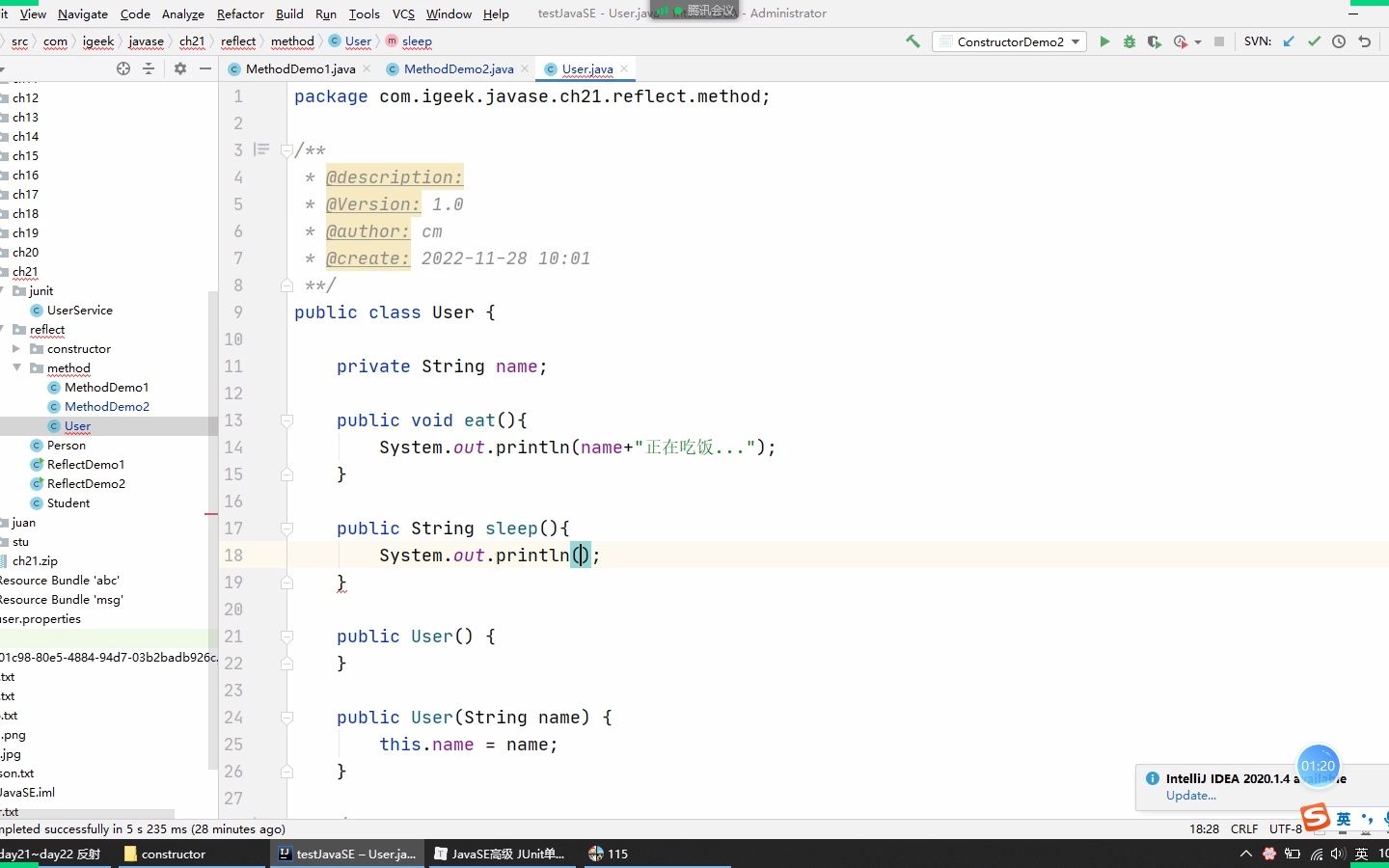The image size is (1389, 868).
Task: Close the MethodDemo2.java editor tab
Action: (x=525, y=68)
